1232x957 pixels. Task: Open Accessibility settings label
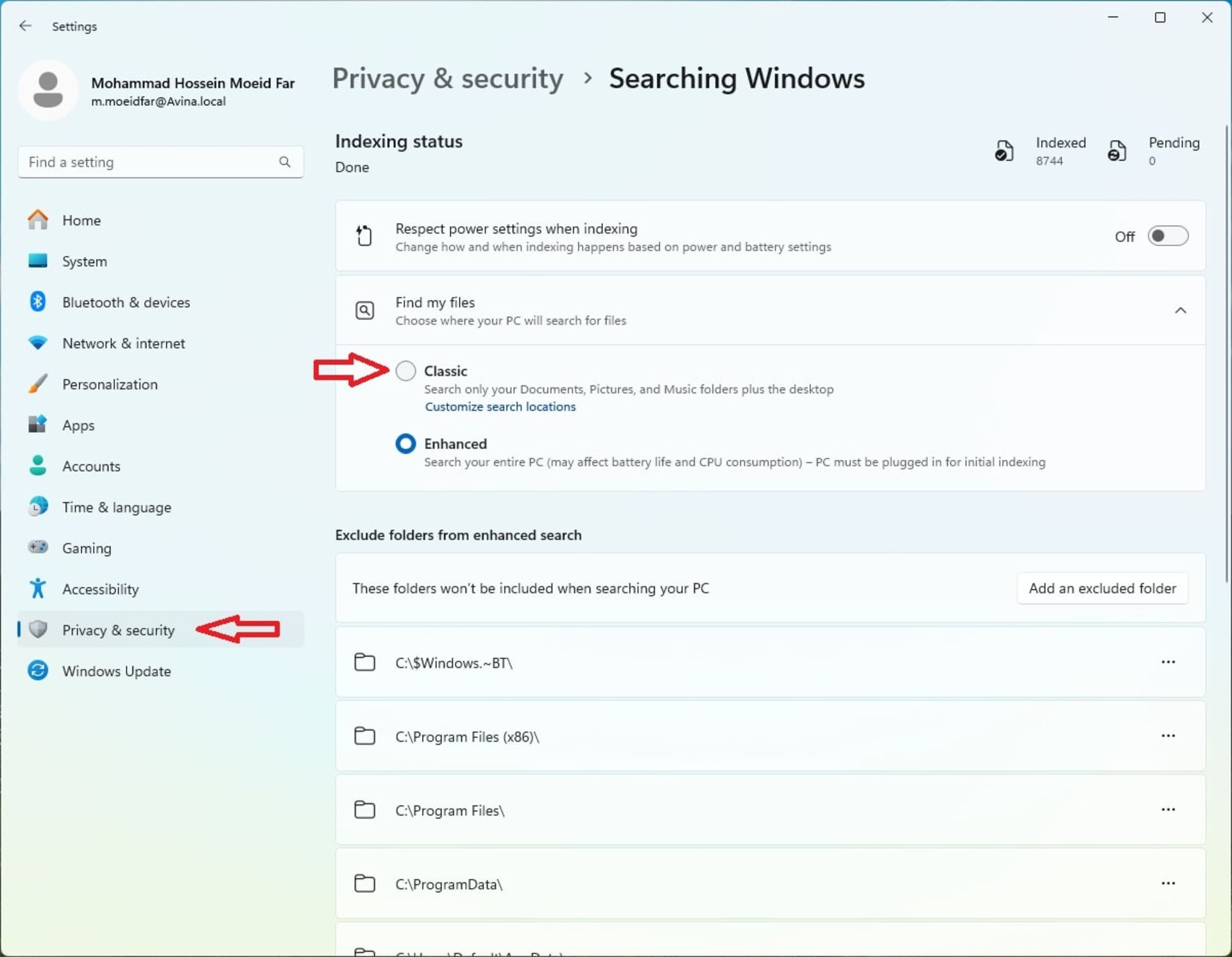100,589
